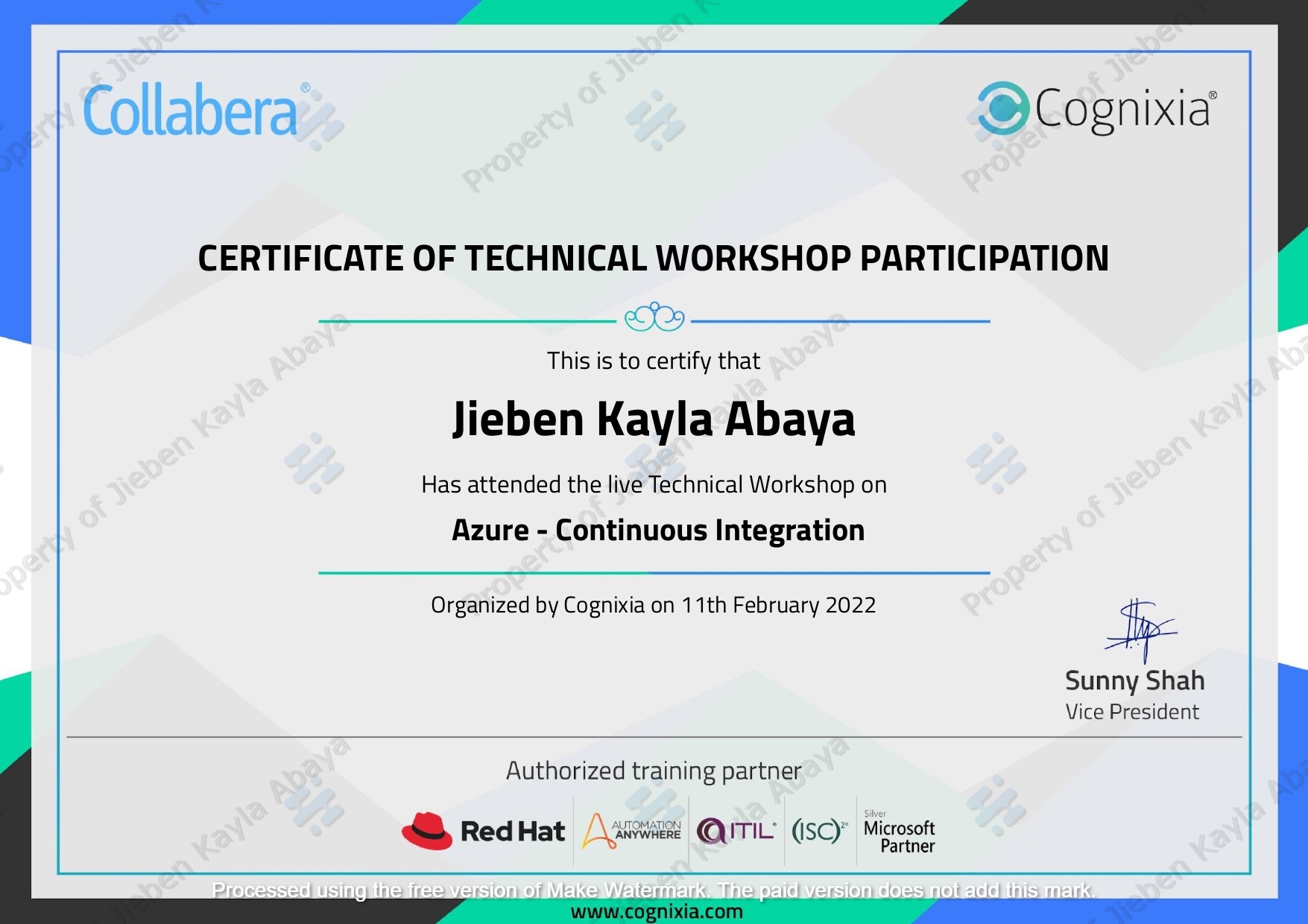Click the Make Watermark notice text

pos(654,889)
